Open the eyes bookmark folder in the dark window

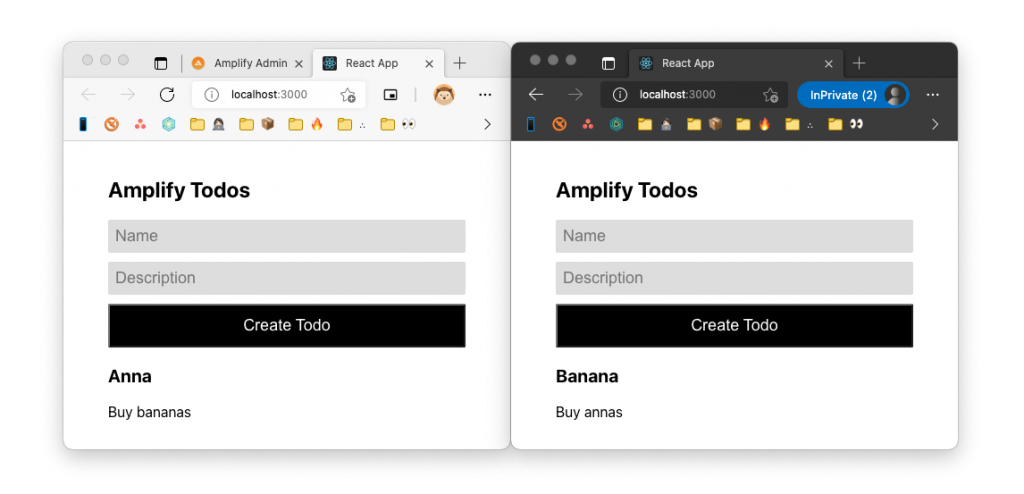click(x=846, y=124)
